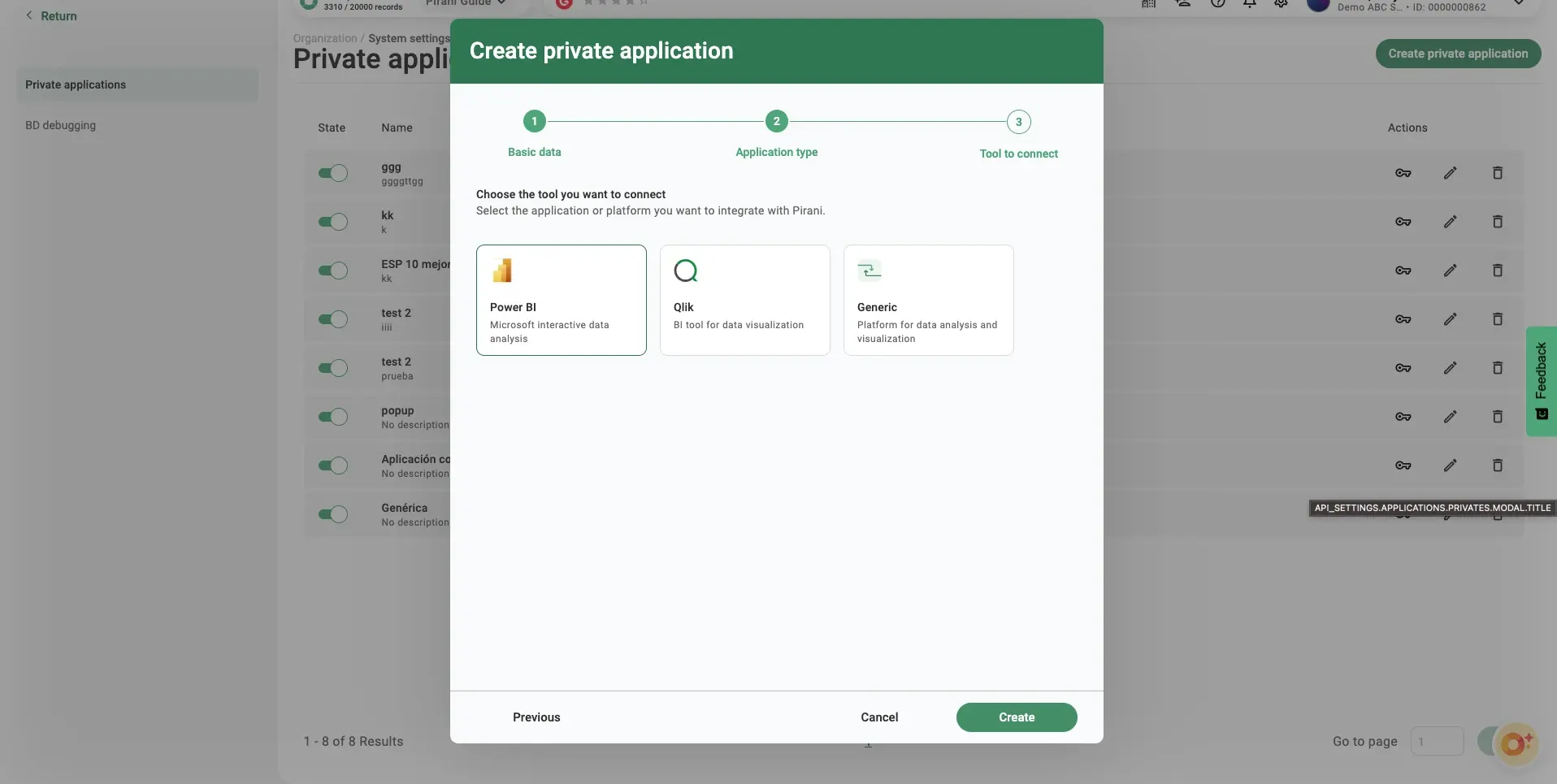Image resolution: width=1557 pixels, height=784 pixels.
Task: Edit the kk application with pencil icon
Action: [x=1450, y=222]
